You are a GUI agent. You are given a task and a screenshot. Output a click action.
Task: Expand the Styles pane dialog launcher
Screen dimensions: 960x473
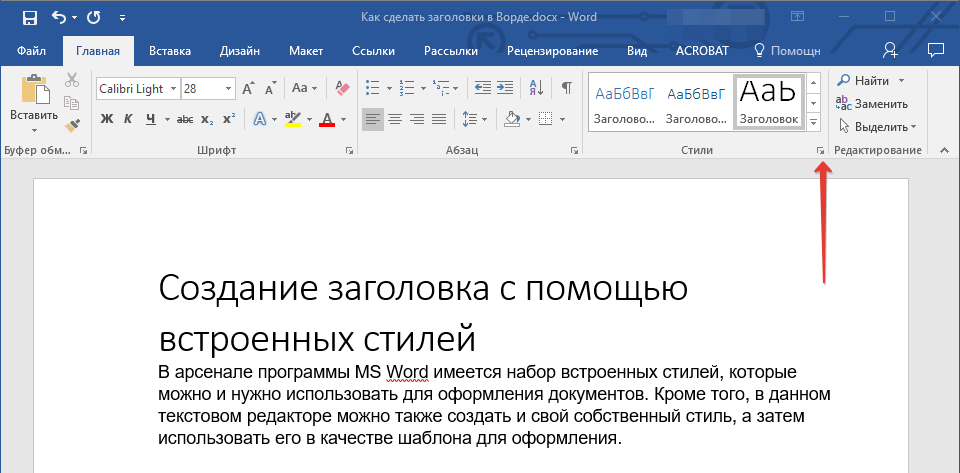click(820, 150)
